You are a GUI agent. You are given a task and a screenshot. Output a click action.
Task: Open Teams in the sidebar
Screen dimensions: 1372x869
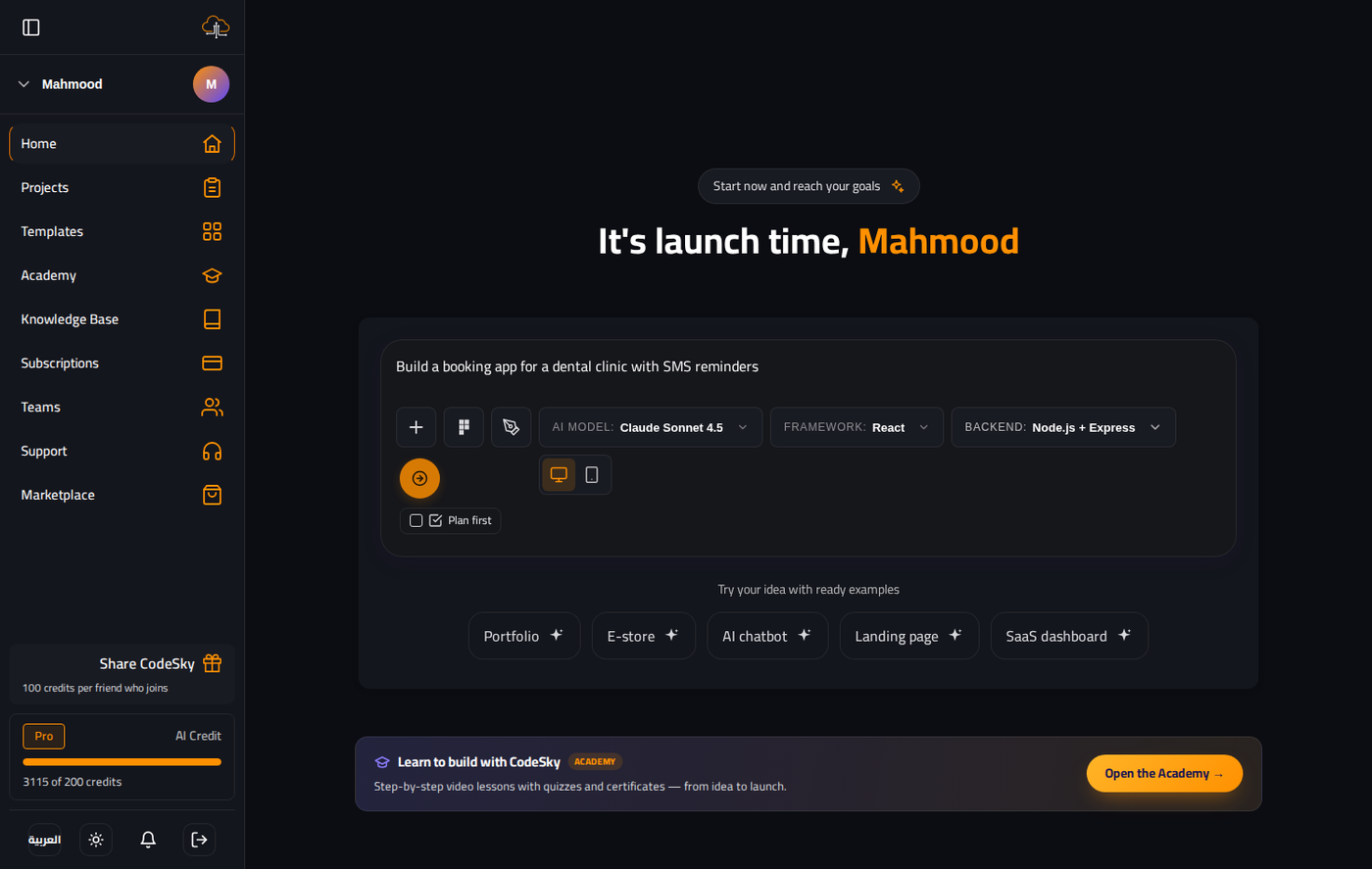(x=122, y=408)
